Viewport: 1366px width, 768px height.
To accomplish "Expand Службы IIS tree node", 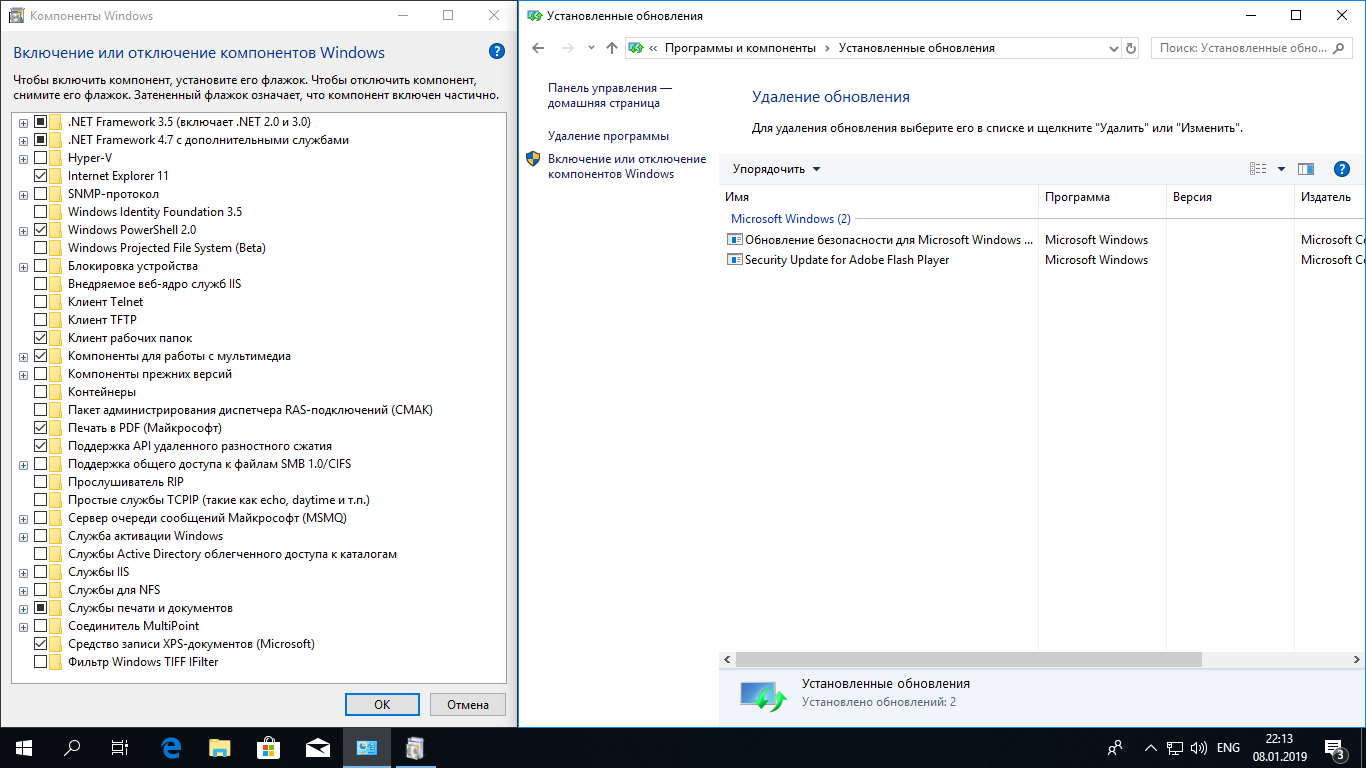I will (x=23, y=572).
